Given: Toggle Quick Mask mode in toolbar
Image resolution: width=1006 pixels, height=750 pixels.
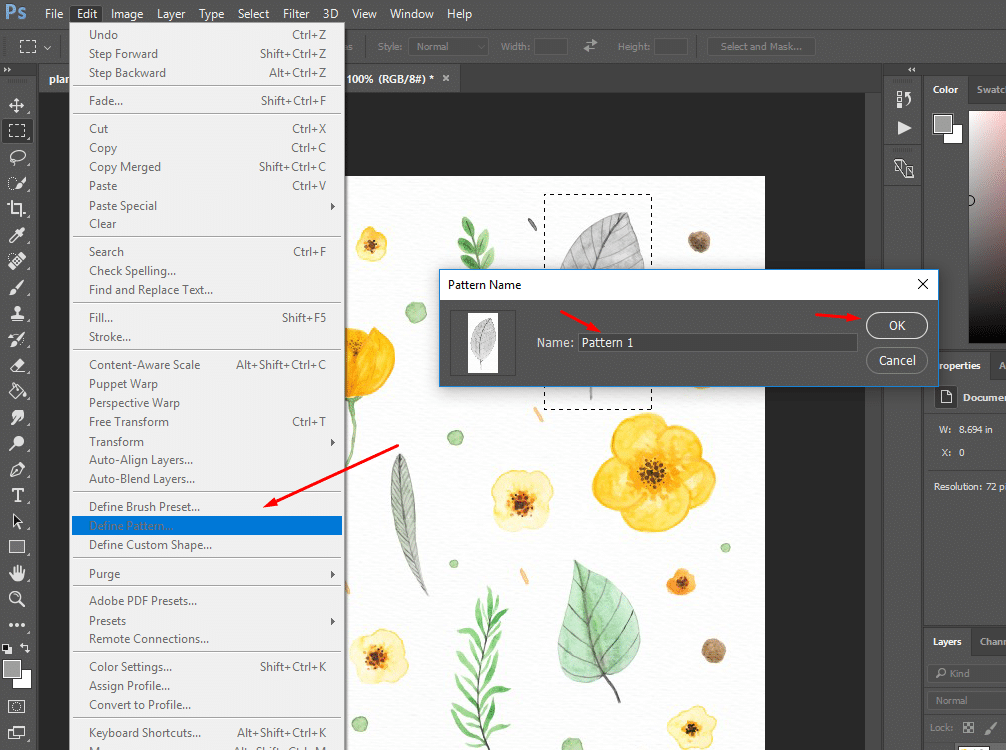Looking at the screenshot, I should click(17, 708).
